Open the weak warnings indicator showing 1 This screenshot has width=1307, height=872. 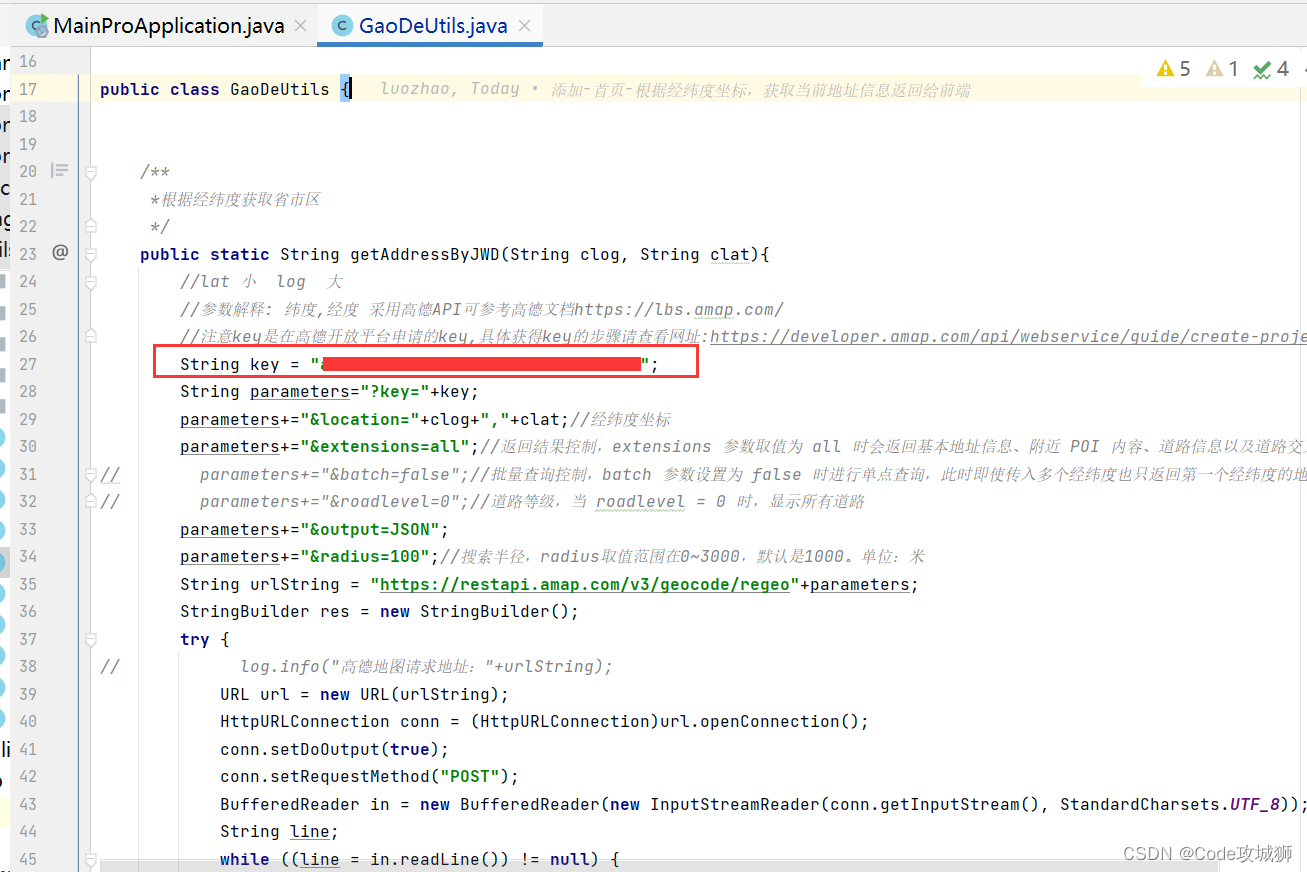click(1223, 69)
